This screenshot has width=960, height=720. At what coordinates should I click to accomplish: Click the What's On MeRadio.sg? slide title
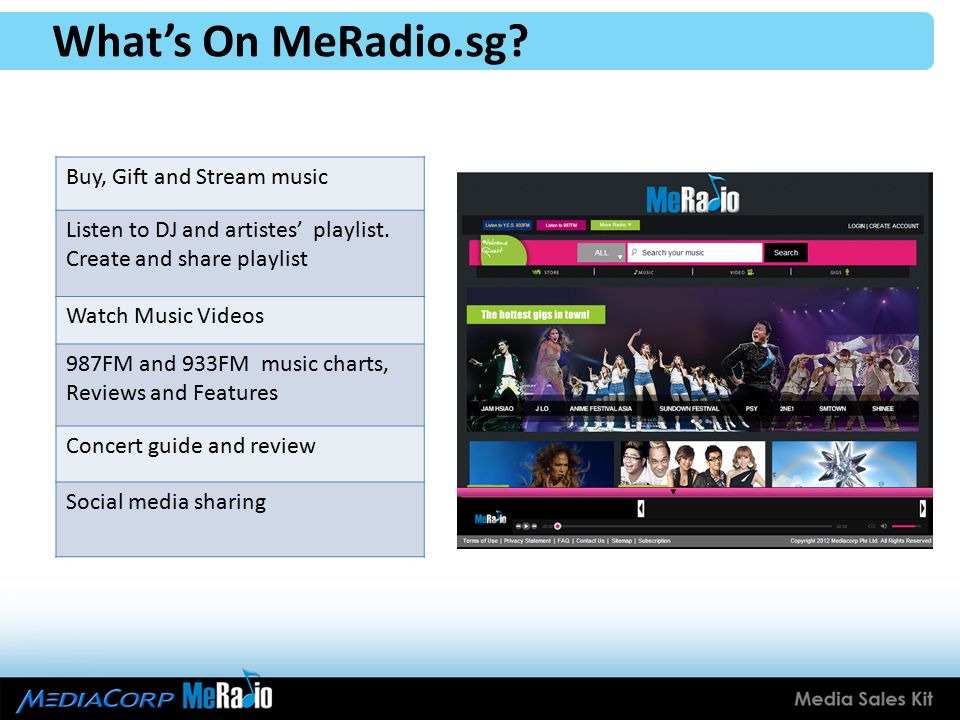coord(290,42)
